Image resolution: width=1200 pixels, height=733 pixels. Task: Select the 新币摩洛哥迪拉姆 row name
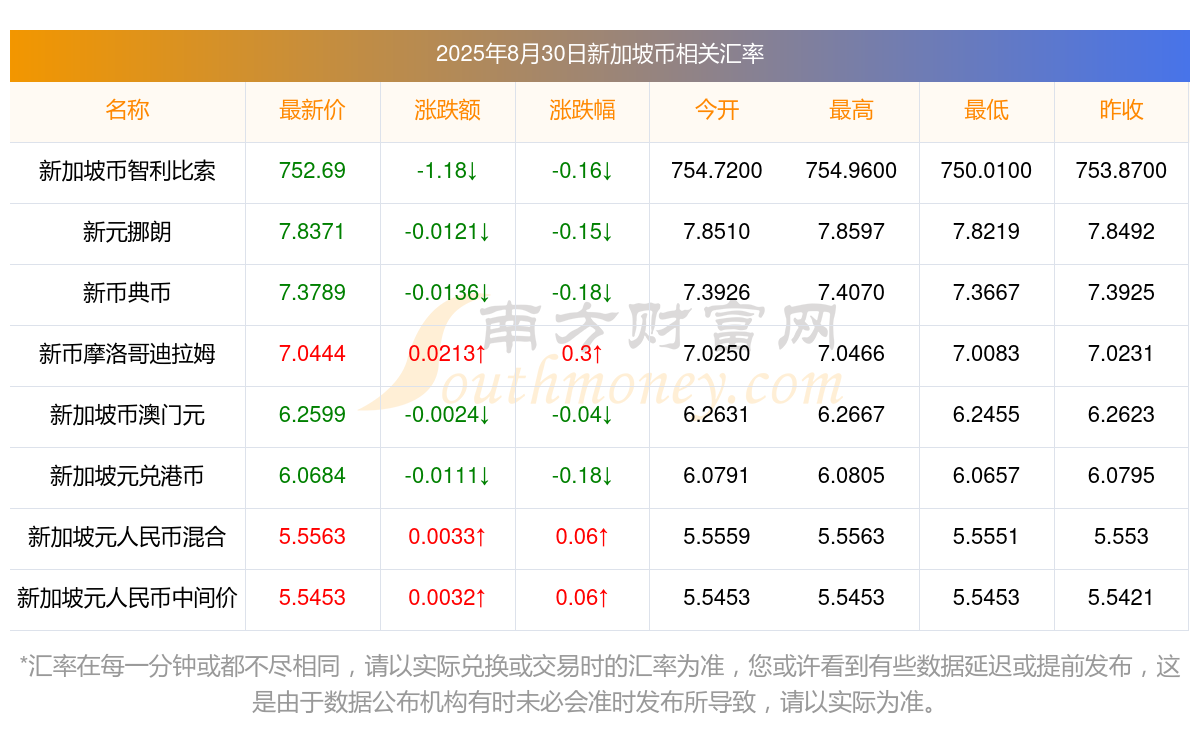pyautogui.click(x=127, y=354)
